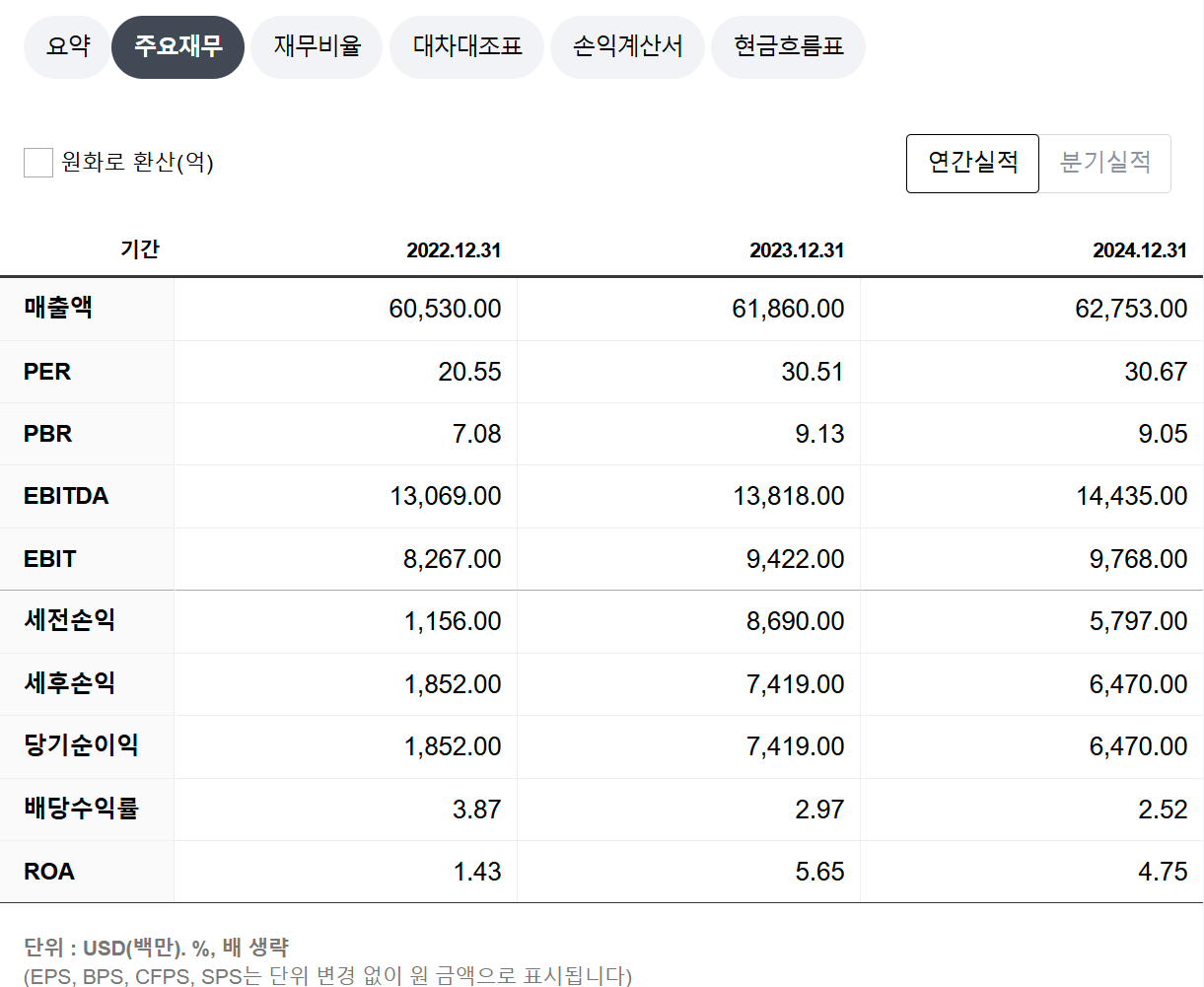
Task: Click the 2023.12.31 column header
Action: click(x=797, y=250)
